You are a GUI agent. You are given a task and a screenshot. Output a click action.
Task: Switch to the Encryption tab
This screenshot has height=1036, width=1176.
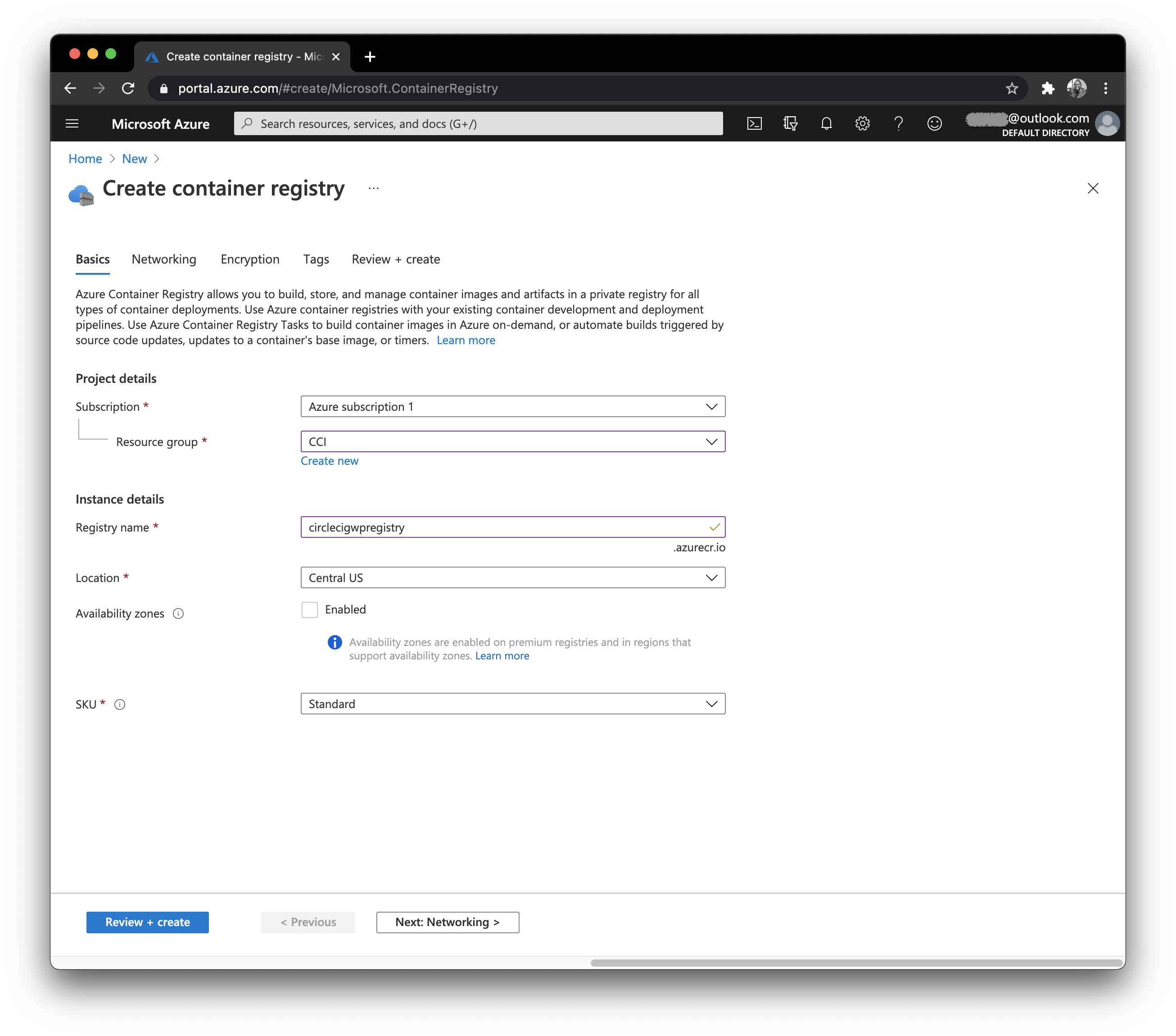point(250,259)
